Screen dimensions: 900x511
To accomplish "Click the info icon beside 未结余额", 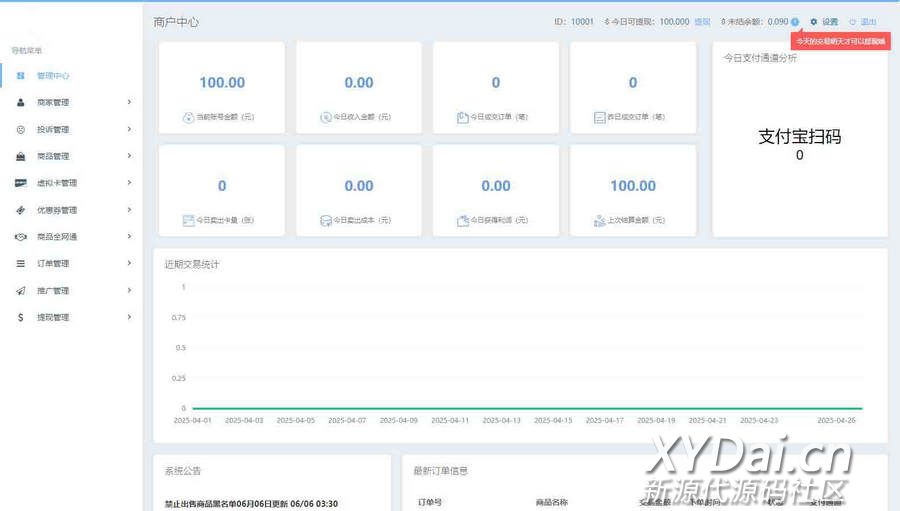I will pyautogui.click(x=795, y=21).
